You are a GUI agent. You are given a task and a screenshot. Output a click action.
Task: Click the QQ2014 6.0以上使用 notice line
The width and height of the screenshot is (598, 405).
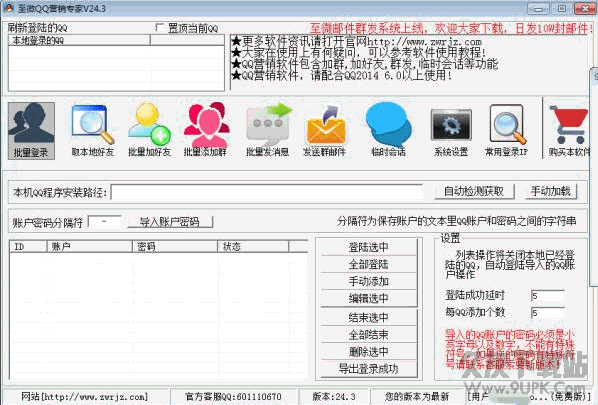click(x=342, y=75)
